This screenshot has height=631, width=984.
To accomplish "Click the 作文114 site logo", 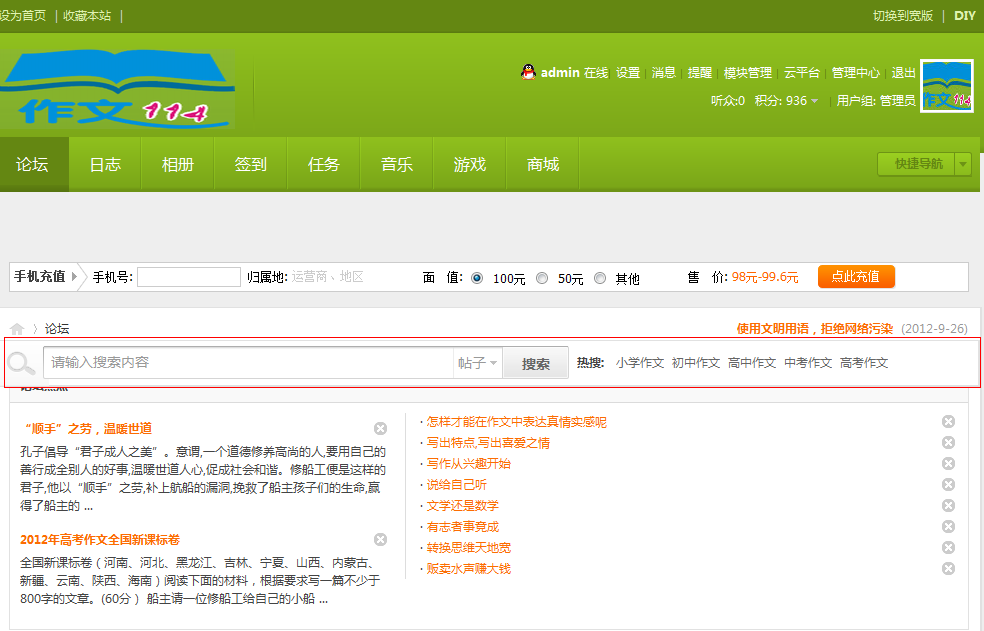I will coord(117,89).
